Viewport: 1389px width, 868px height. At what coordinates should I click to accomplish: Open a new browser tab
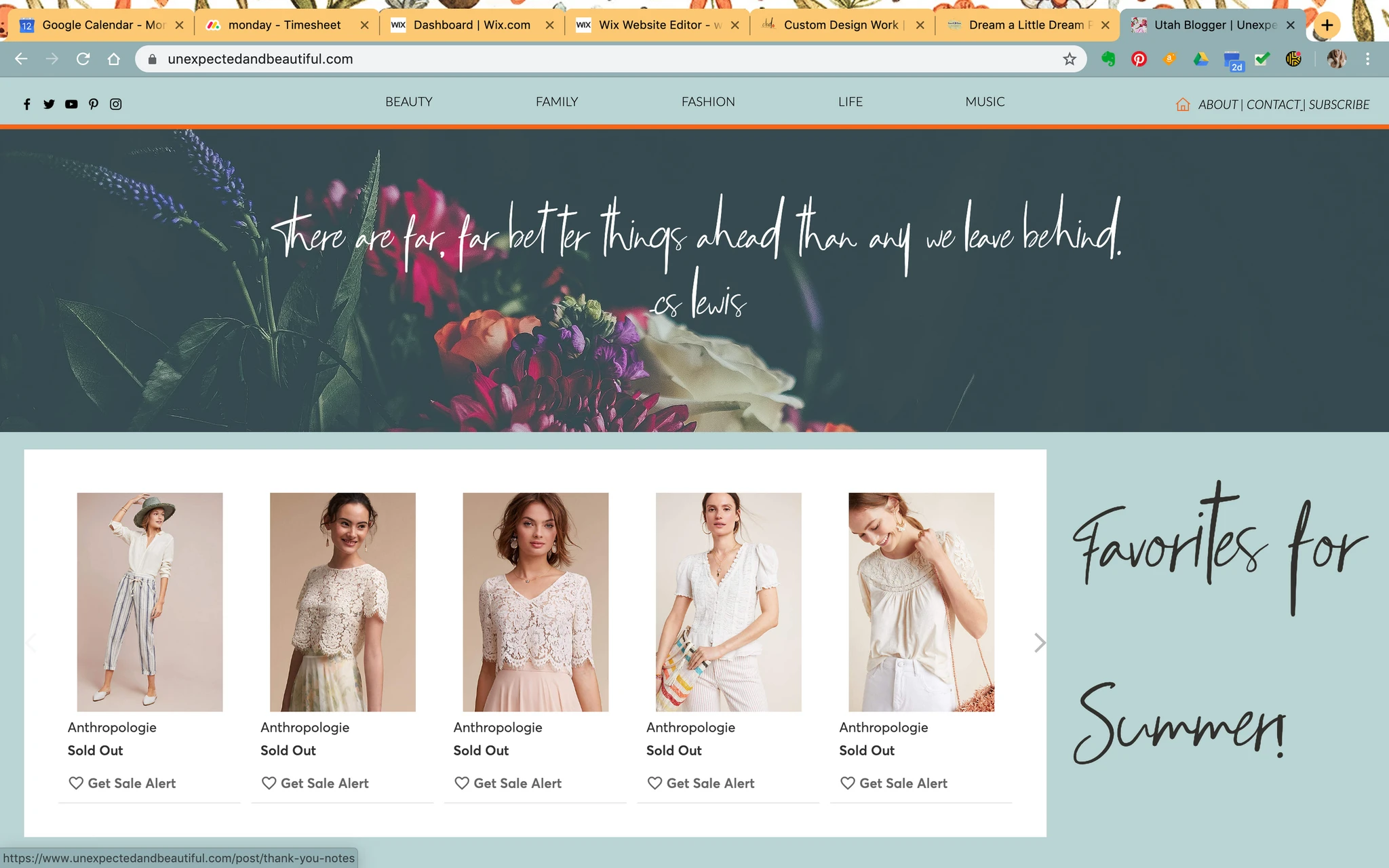[x=1327, y=25]
